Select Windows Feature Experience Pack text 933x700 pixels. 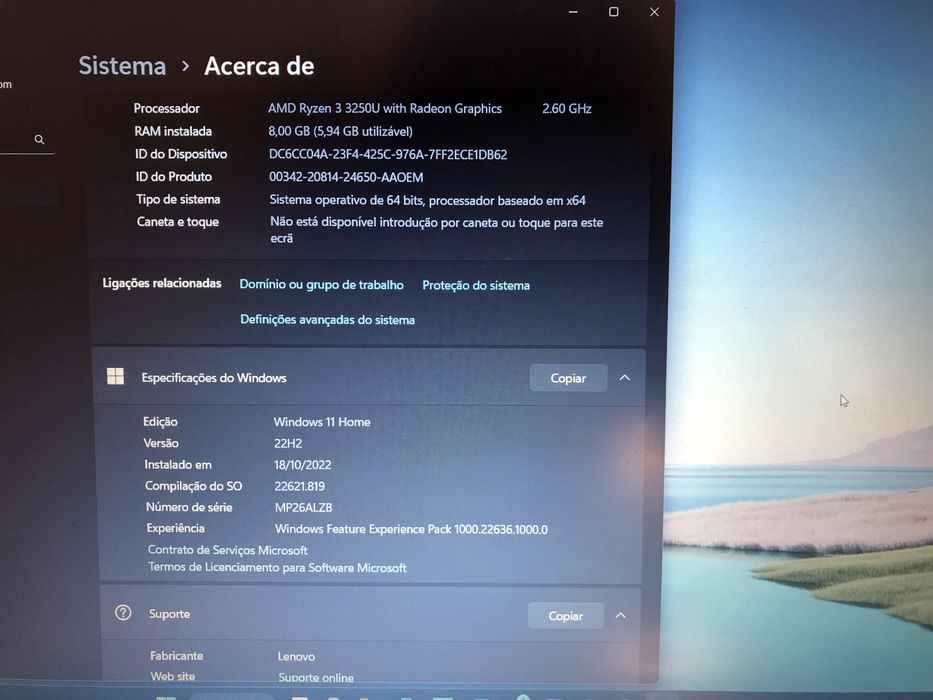pos(411,529)
